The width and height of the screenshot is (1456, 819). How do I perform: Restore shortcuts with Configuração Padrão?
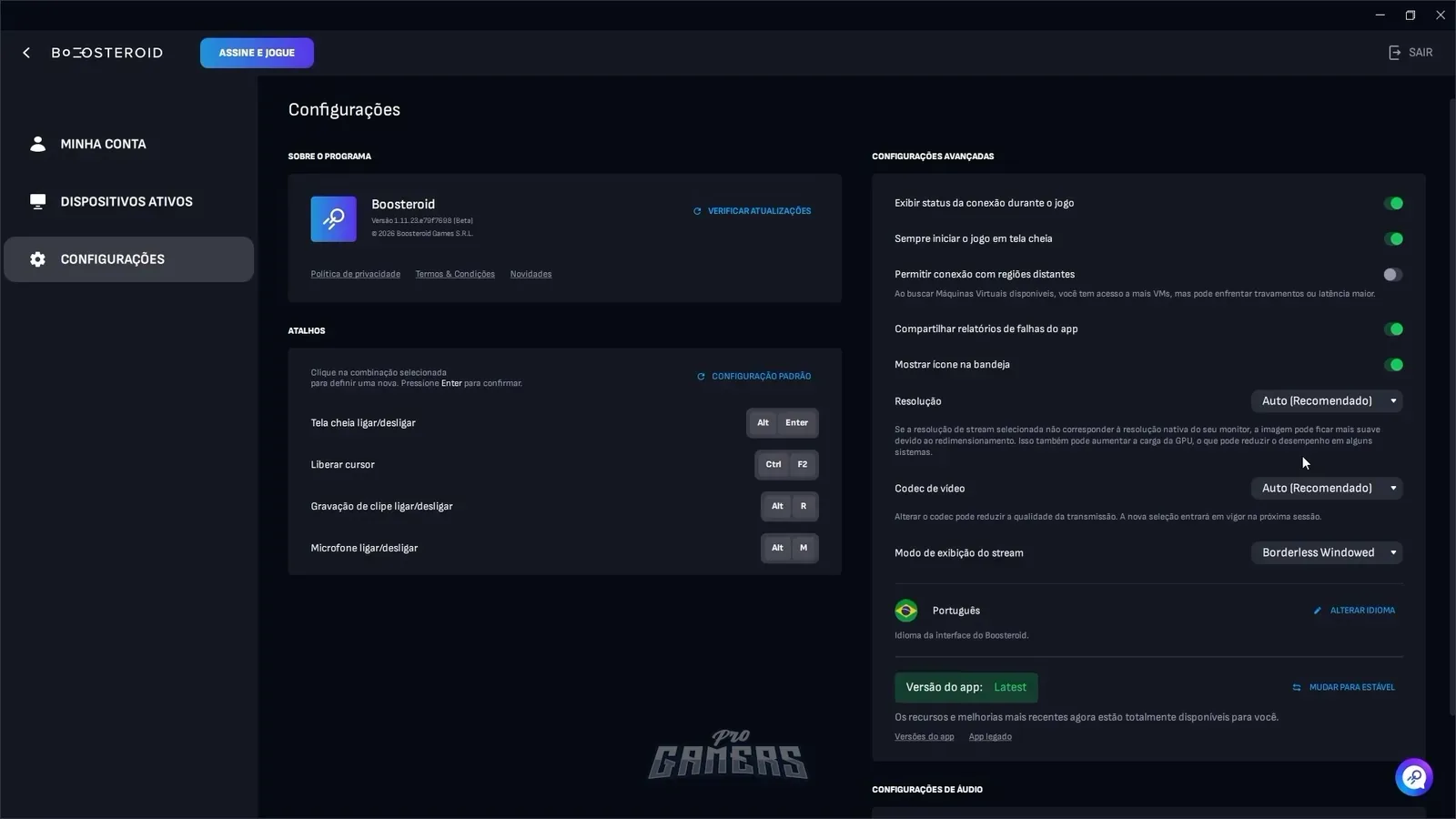pos(753,377)
